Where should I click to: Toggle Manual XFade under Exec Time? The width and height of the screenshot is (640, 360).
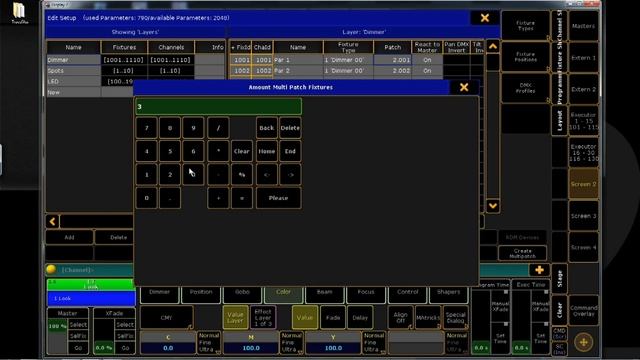(x=540, y=306)
